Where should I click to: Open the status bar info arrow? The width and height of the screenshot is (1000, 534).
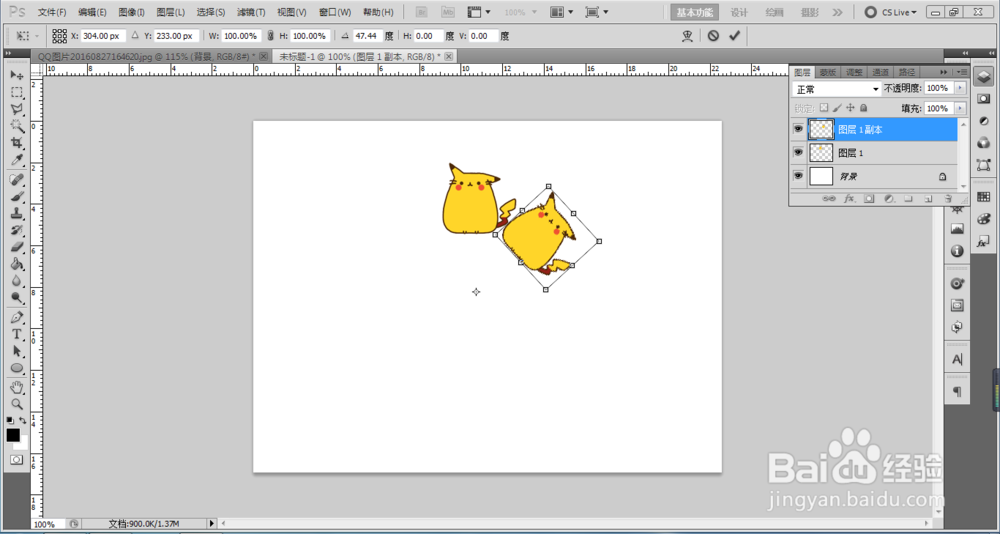[213, 523]
